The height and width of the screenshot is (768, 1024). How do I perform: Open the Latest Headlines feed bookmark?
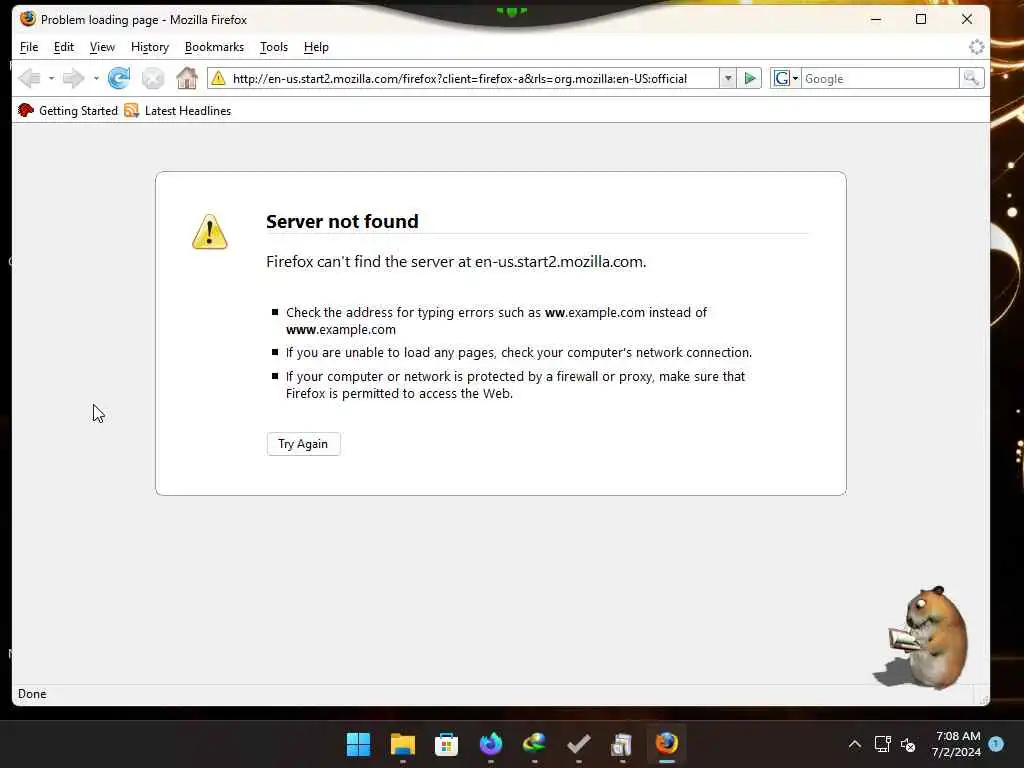pos(178,110)
